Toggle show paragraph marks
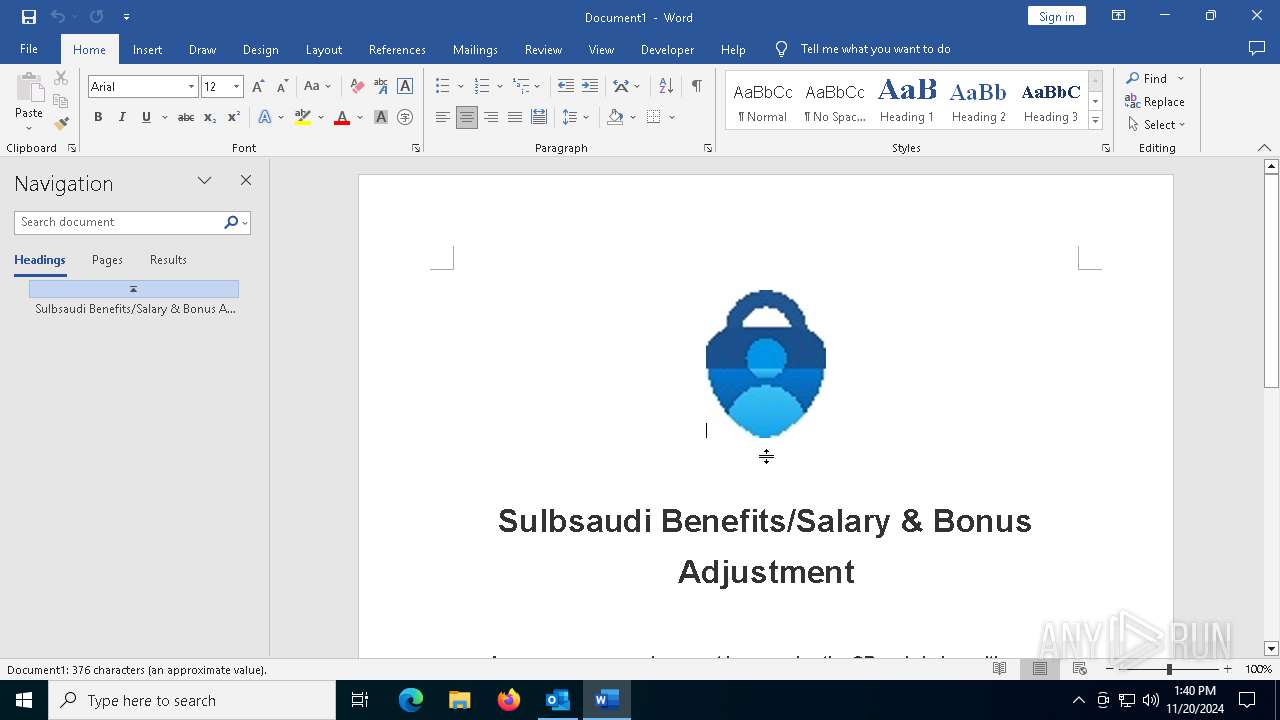This screenshot has width=1280, height=720. click(x=696, y=87)
